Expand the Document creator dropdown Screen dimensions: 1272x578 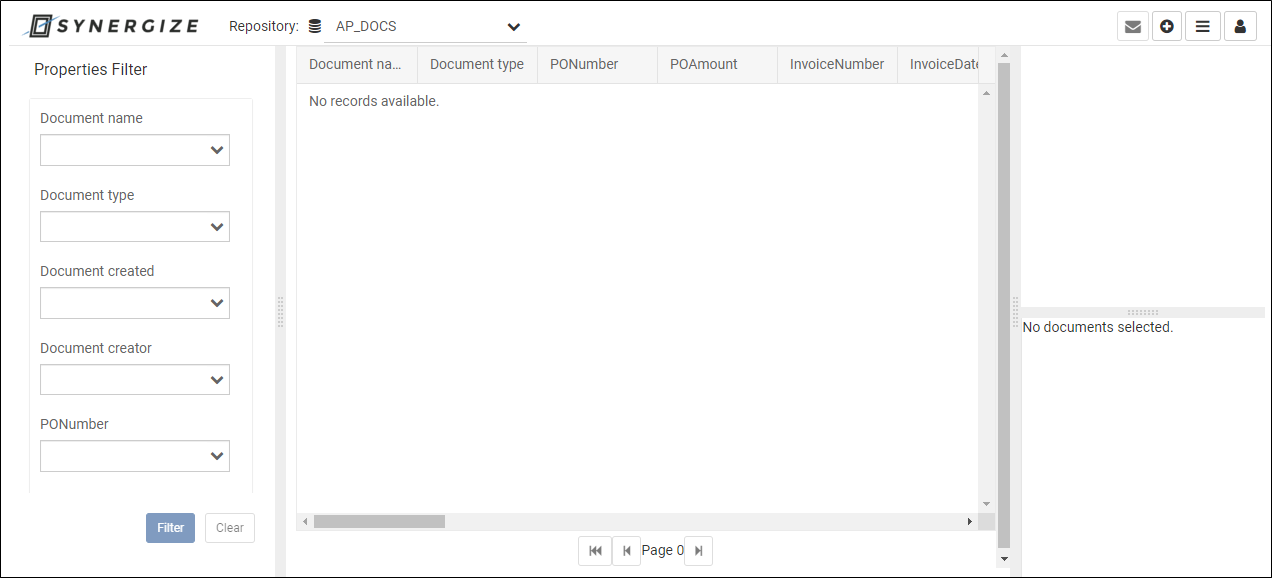[x=134, y=379]
